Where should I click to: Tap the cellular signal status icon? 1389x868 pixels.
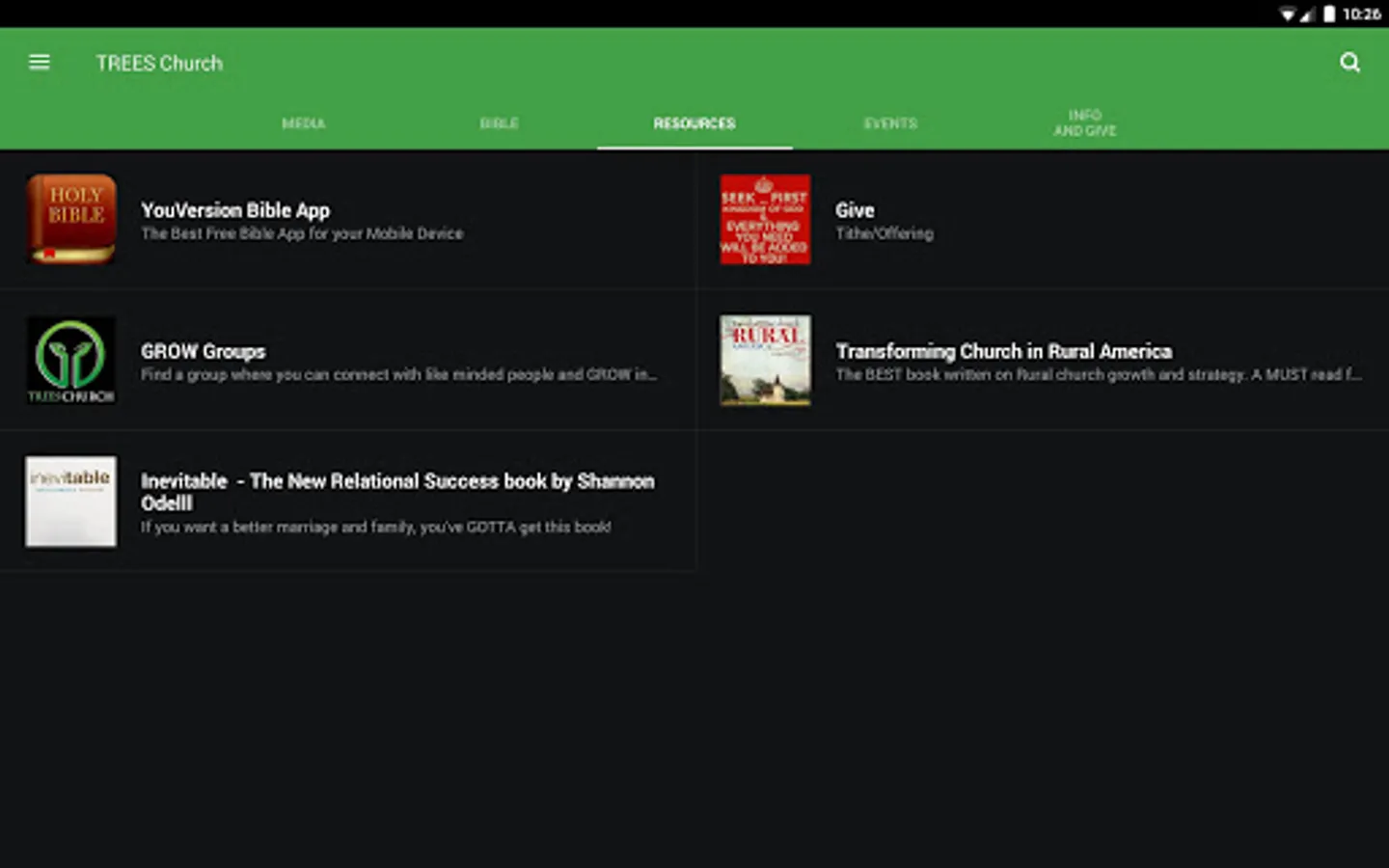(x=1308, y=14)
